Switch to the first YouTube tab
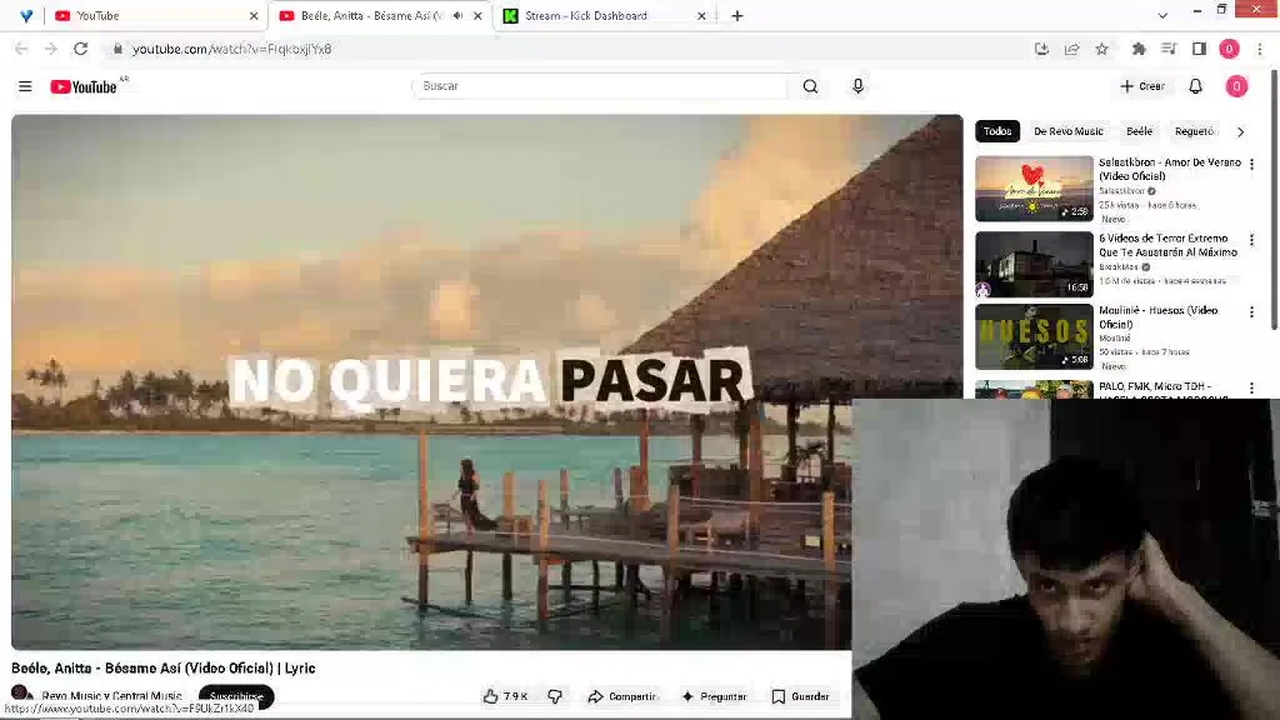 pyautogui.click(x=155, y=16)
